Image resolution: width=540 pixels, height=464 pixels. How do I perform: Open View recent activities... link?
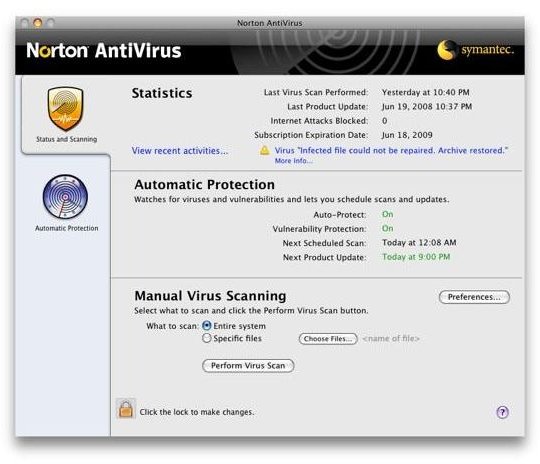tap(180, 151)
